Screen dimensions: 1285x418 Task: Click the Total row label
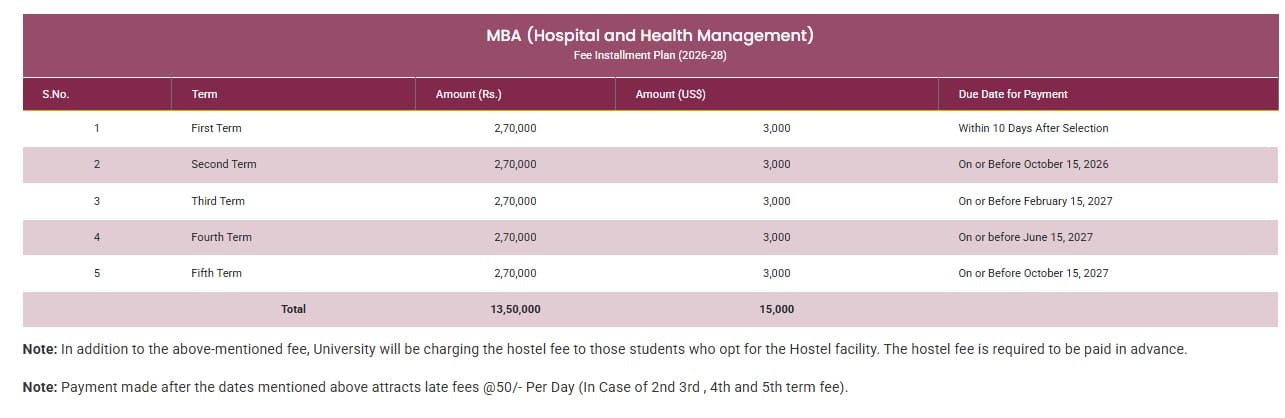[x=293, y=309]
